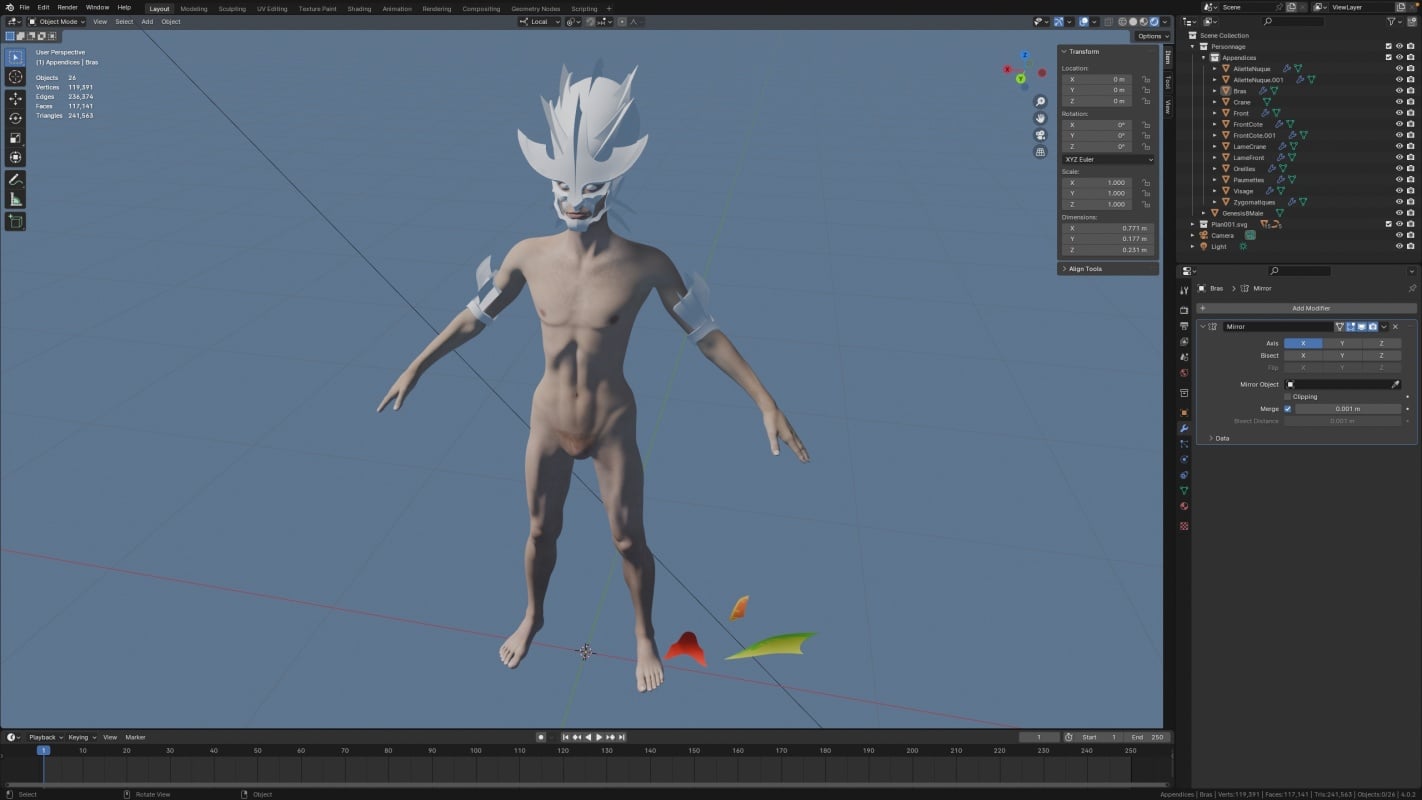Screen dimensions: 1422x800
Task: Open the Local transform orientation dropdown
Action: click(540, 21)
